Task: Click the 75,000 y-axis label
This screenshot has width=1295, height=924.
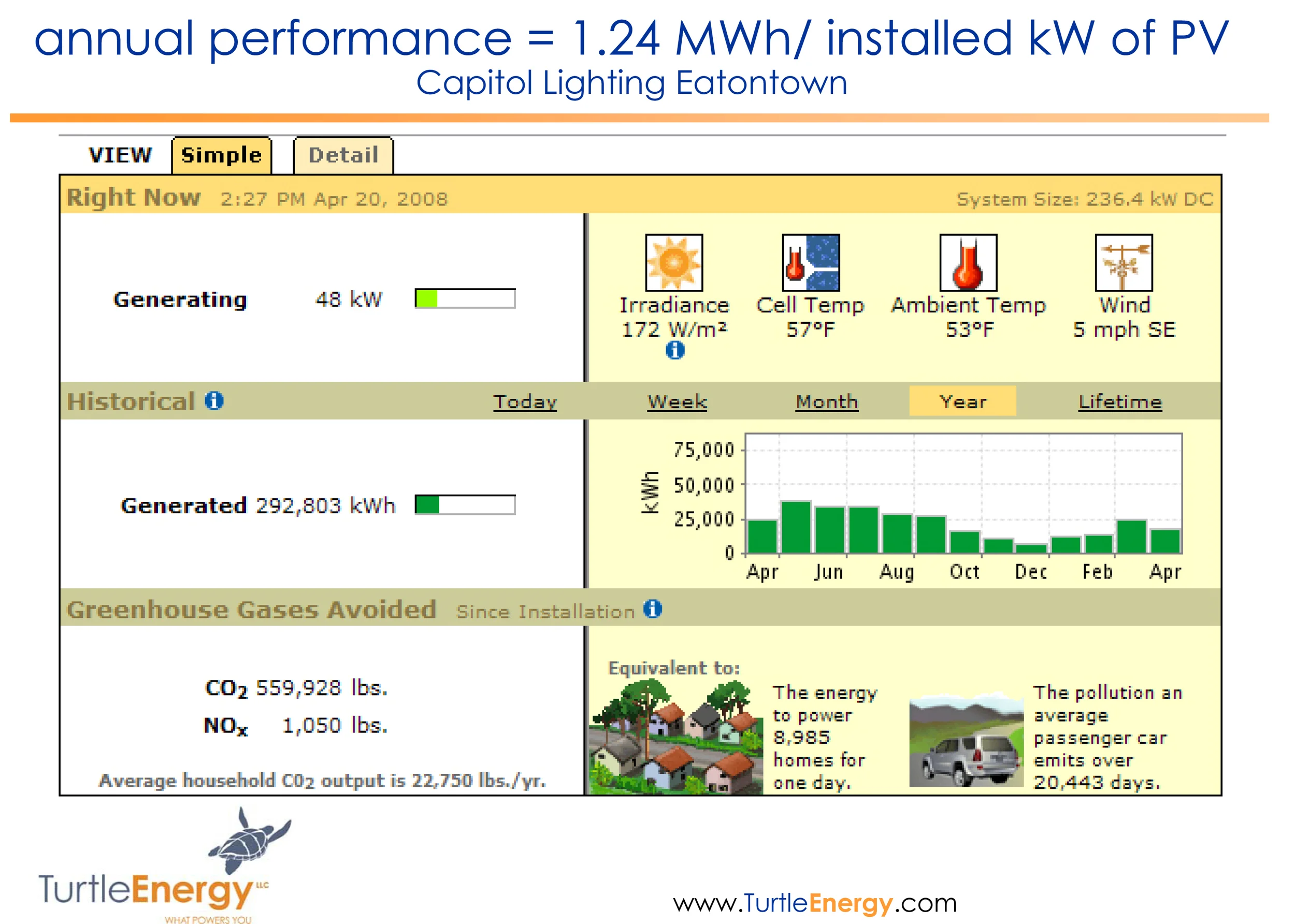Action: [x=704, y=450]
